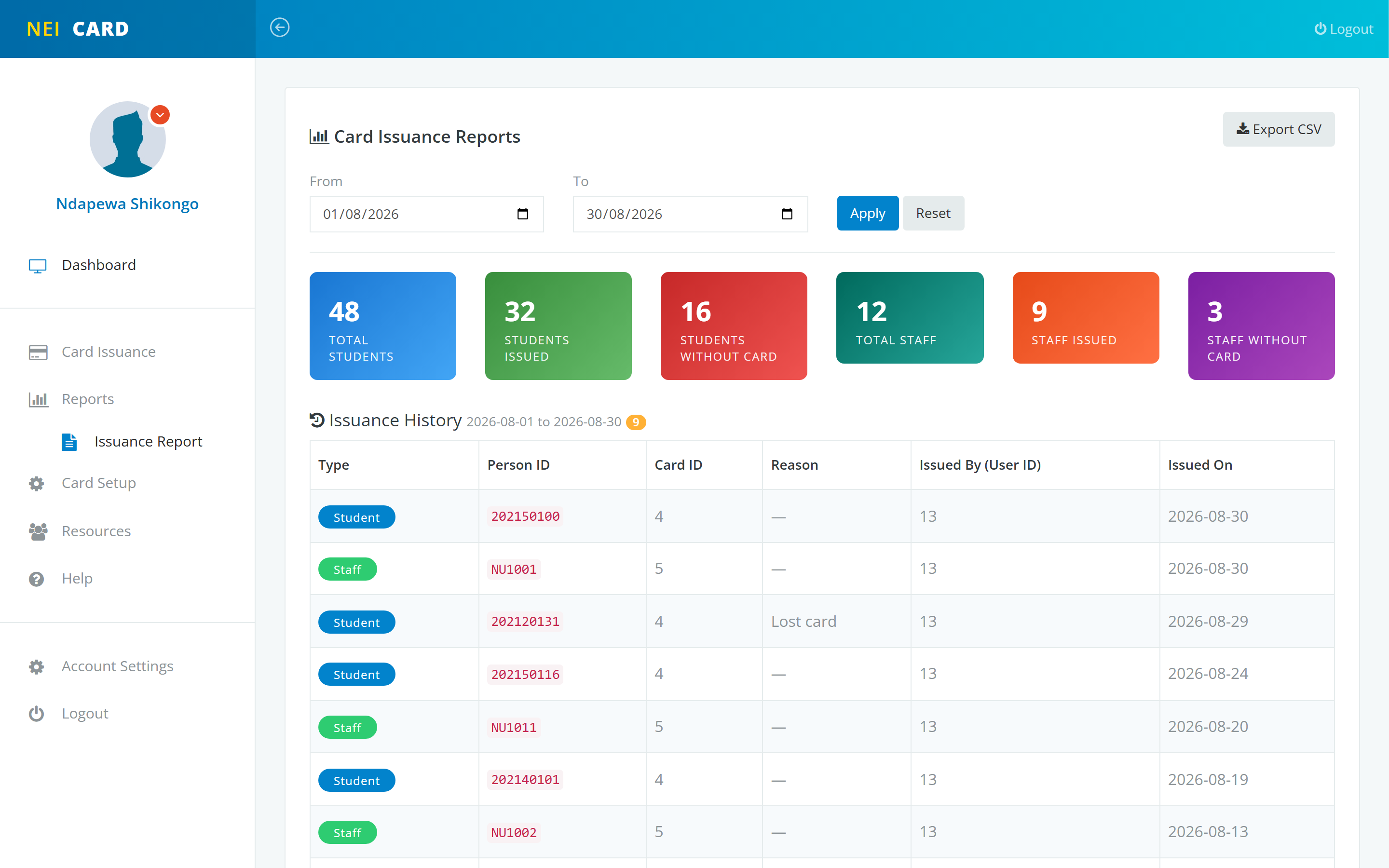Open the From date calendar picker
Image resolution: width=1389 pixels, height=868 pixels.
tap(522, 214)
